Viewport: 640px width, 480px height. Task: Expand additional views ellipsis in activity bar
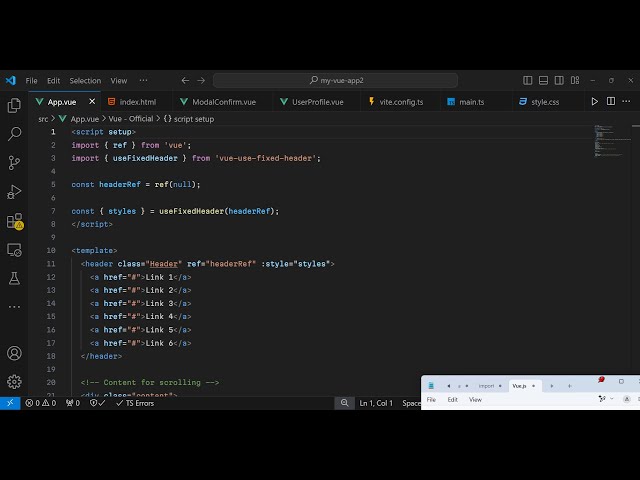14,306
